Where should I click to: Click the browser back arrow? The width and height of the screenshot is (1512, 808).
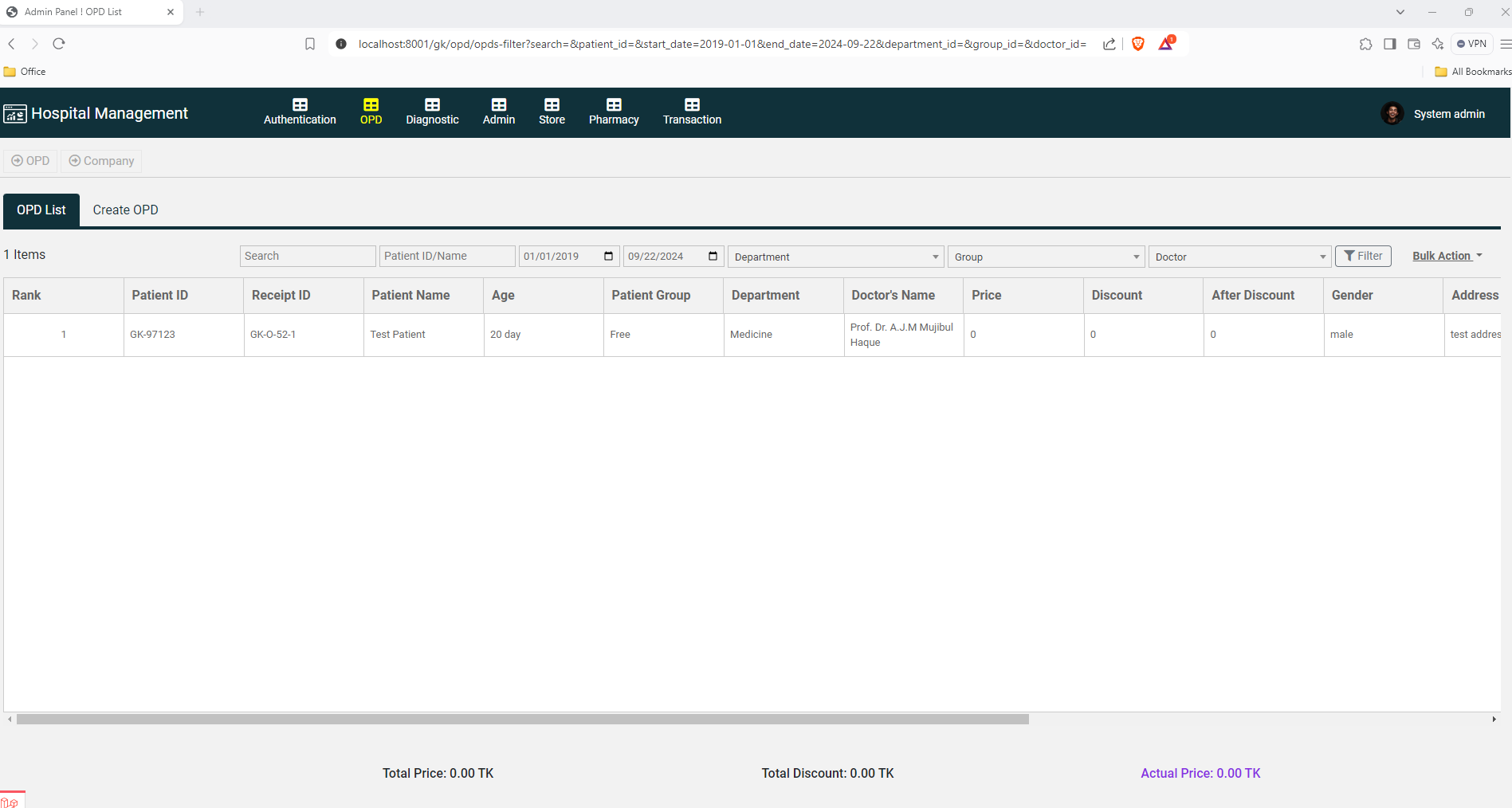click(x=12, y=44)
